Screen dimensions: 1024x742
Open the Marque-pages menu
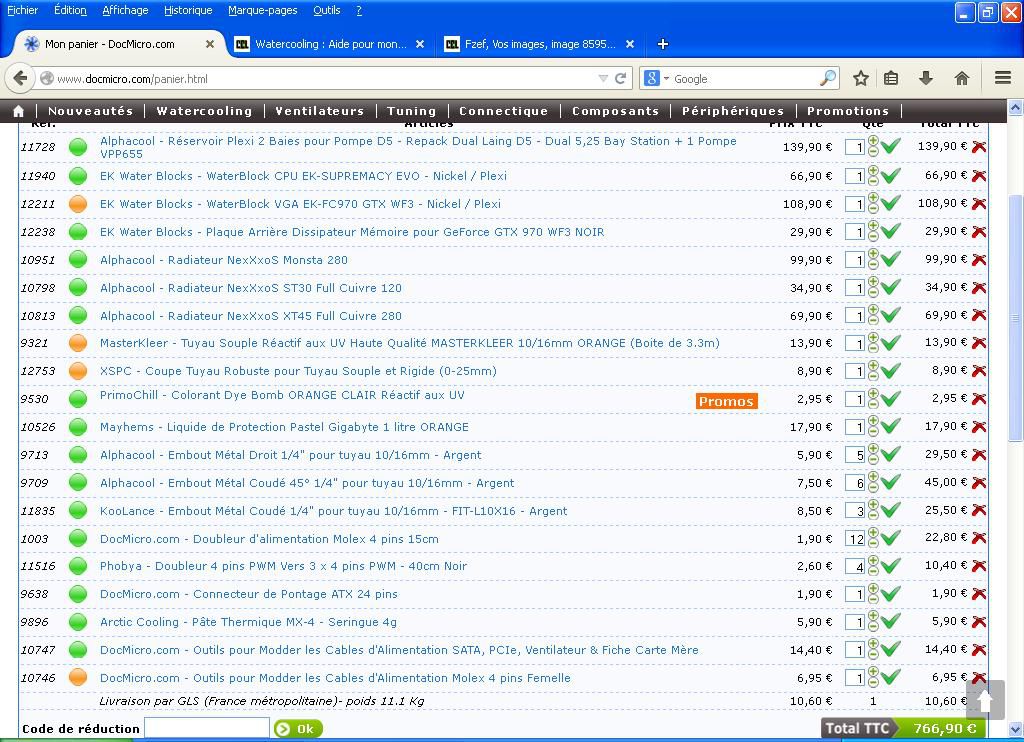[263, 10]
